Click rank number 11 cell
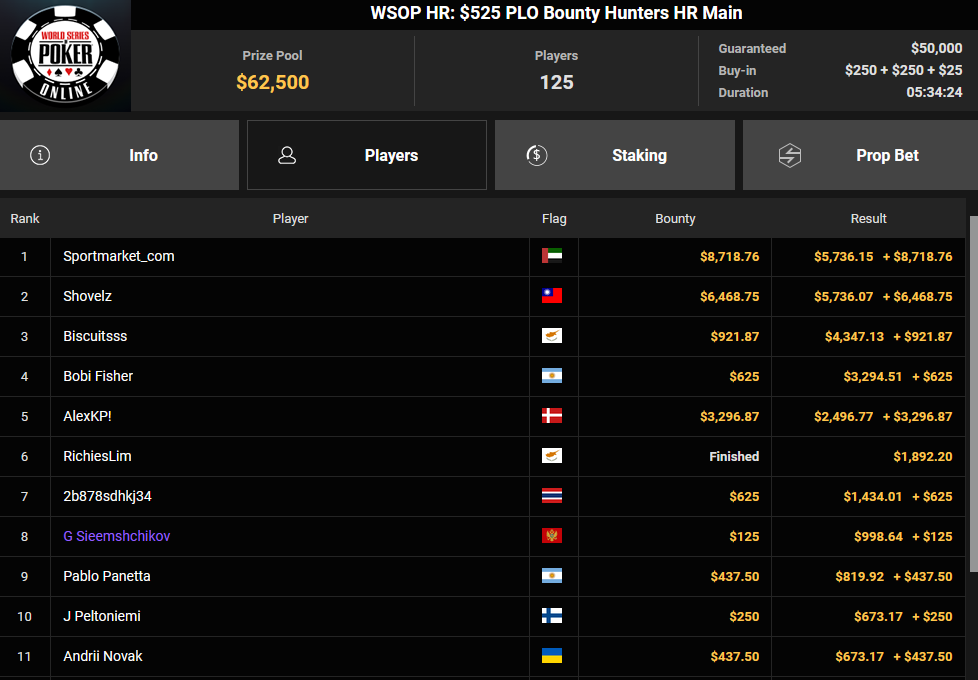 (24, 656)
